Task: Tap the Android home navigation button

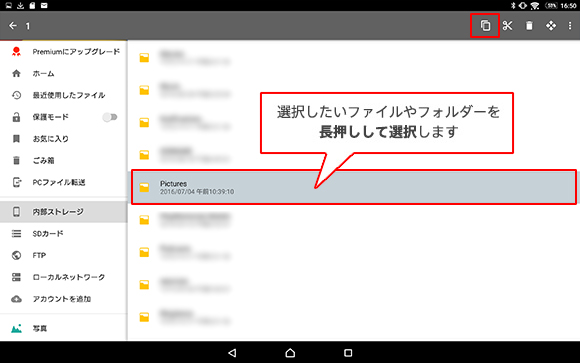Action: 290,353
